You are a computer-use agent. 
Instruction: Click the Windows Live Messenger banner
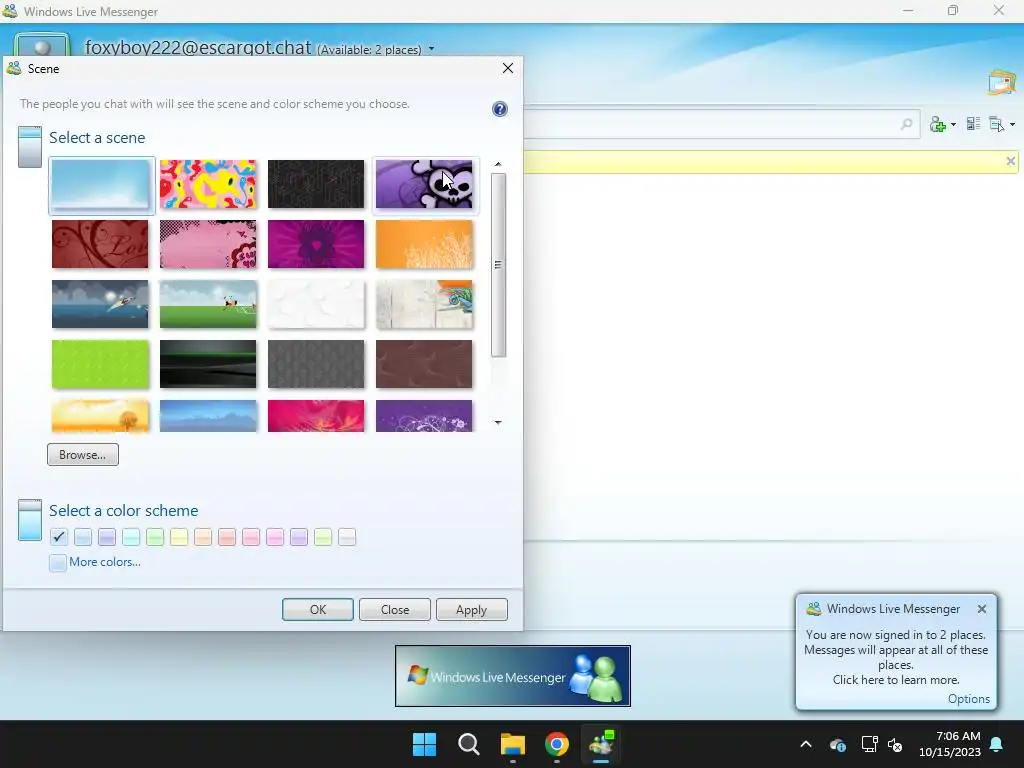pyautogui.click(x=513, y=676)
